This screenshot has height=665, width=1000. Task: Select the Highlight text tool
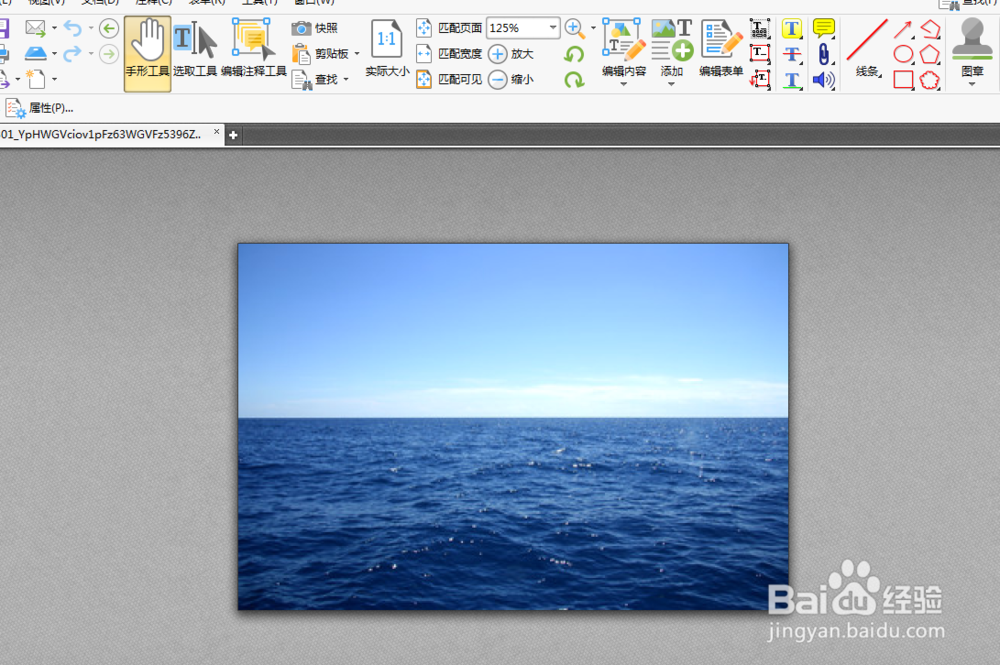pos(792,29)
